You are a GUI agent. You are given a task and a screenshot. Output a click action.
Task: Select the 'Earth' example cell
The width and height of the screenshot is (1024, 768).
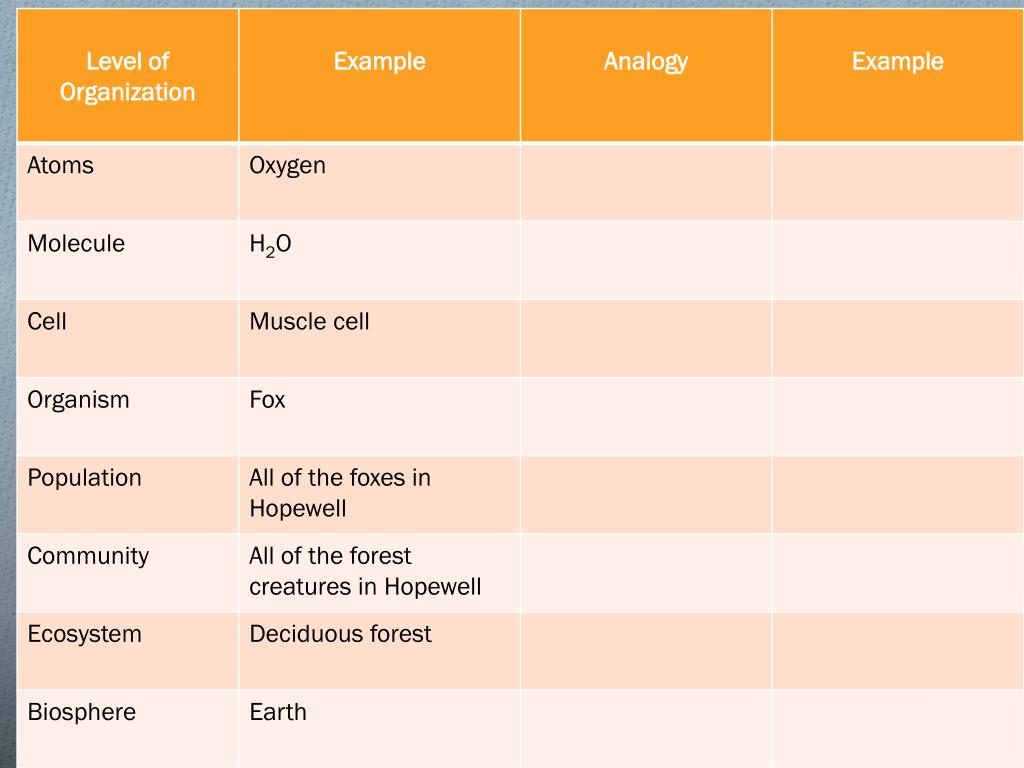[379, 728]
